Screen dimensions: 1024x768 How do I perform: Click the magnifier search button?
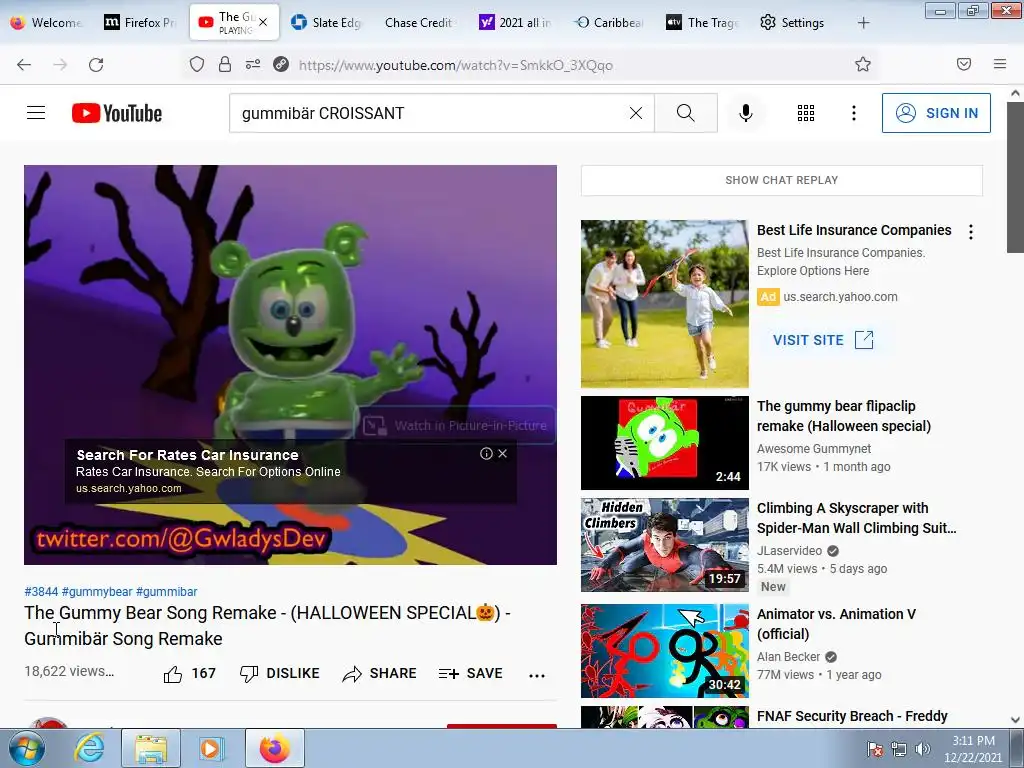686,113
